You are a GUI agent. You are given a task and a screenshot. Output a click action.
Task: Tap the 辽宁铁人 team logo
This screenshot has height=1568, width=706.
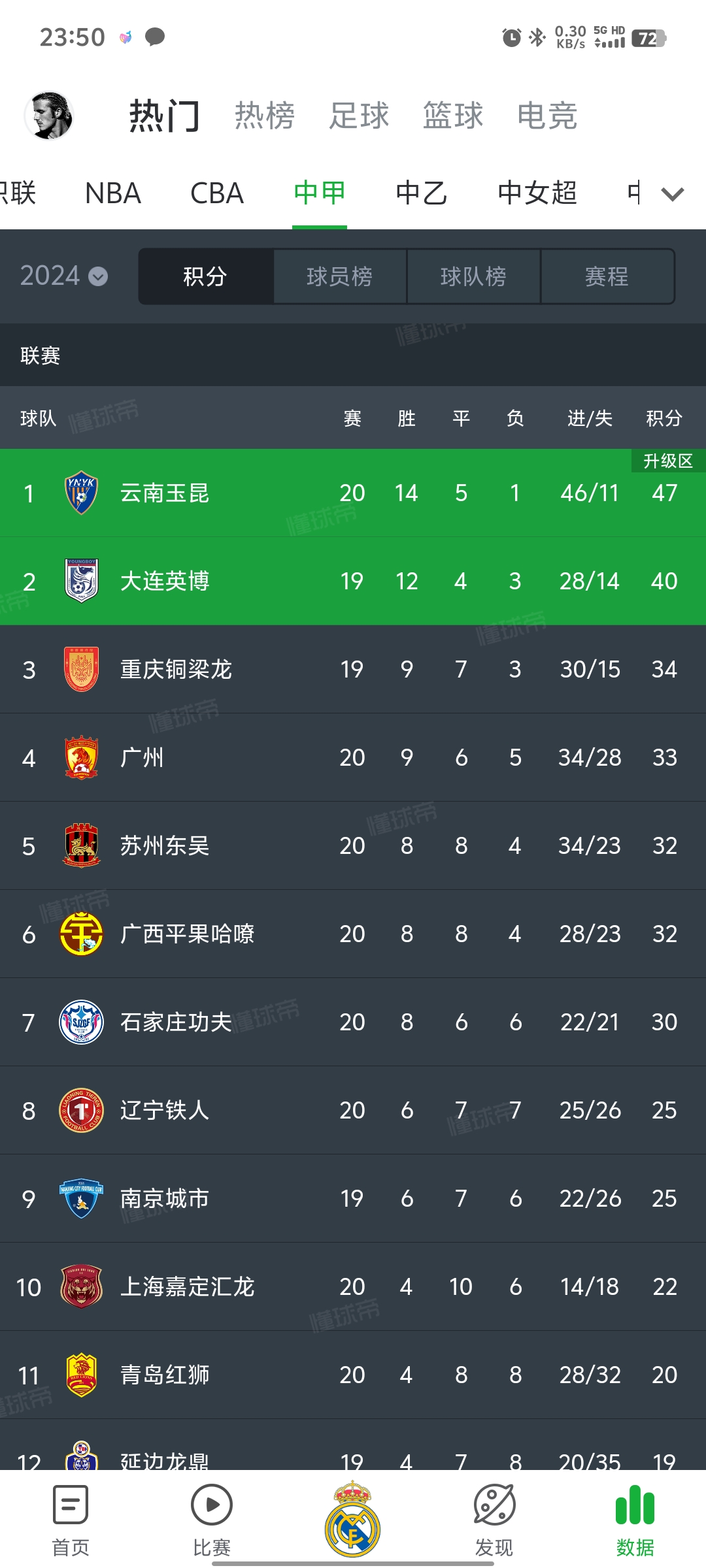point(82,1110)
